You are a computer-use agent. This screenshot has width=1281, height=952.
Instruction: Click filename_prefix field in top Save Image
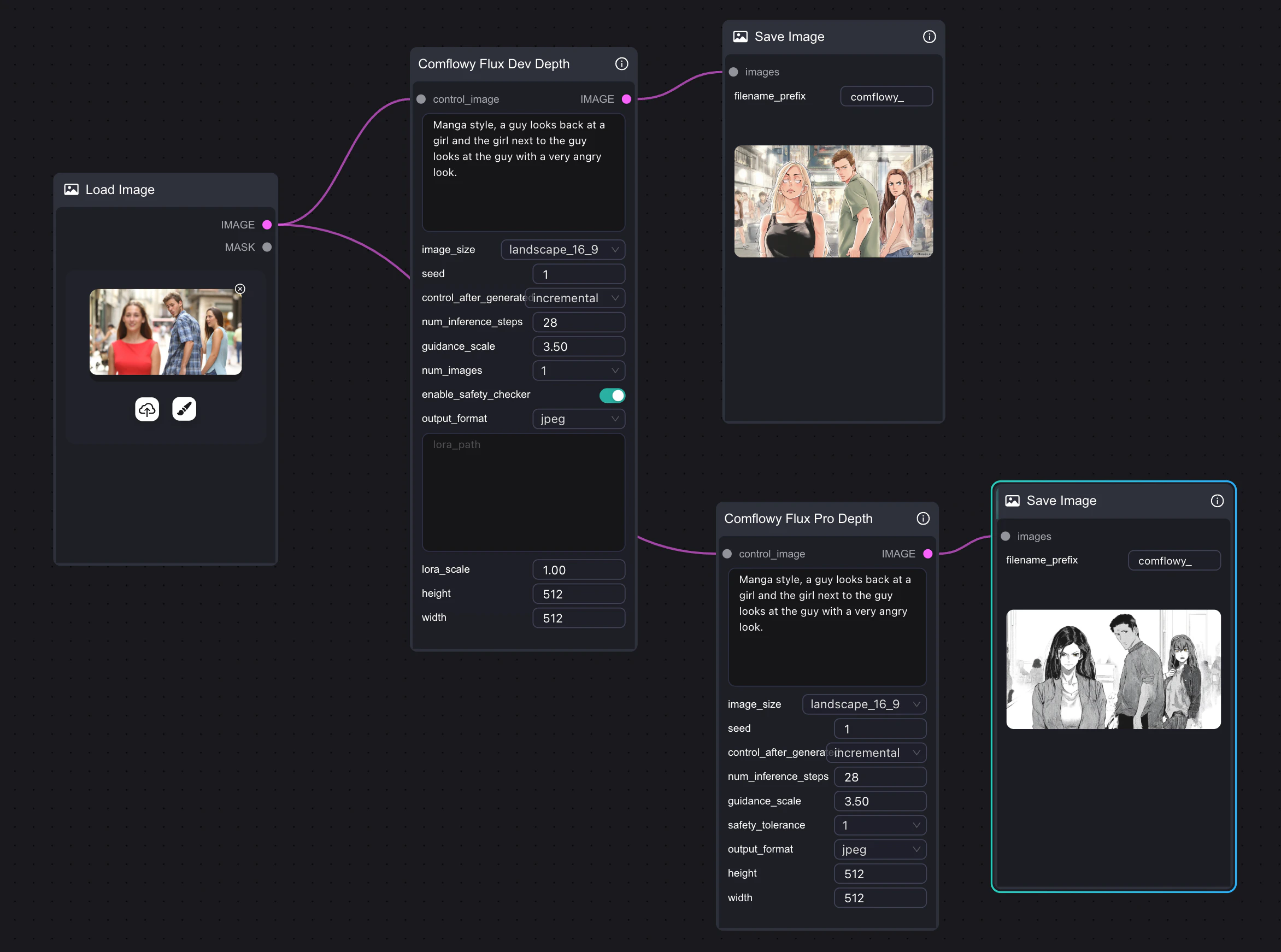(x=886, y=97)
